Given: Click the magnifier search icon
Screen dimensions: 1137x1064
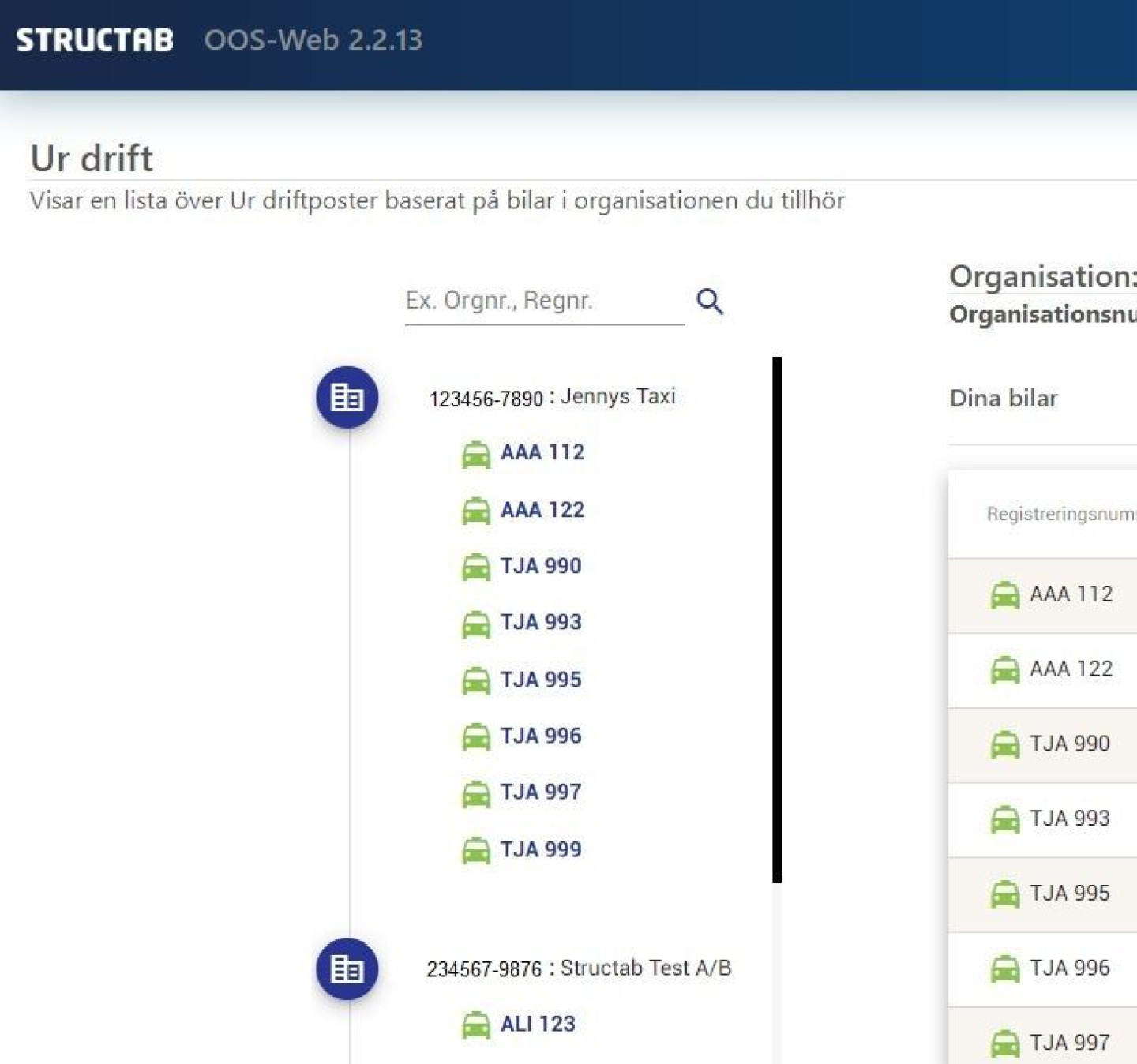Looking at the screenshot, I should click(709, 302).
